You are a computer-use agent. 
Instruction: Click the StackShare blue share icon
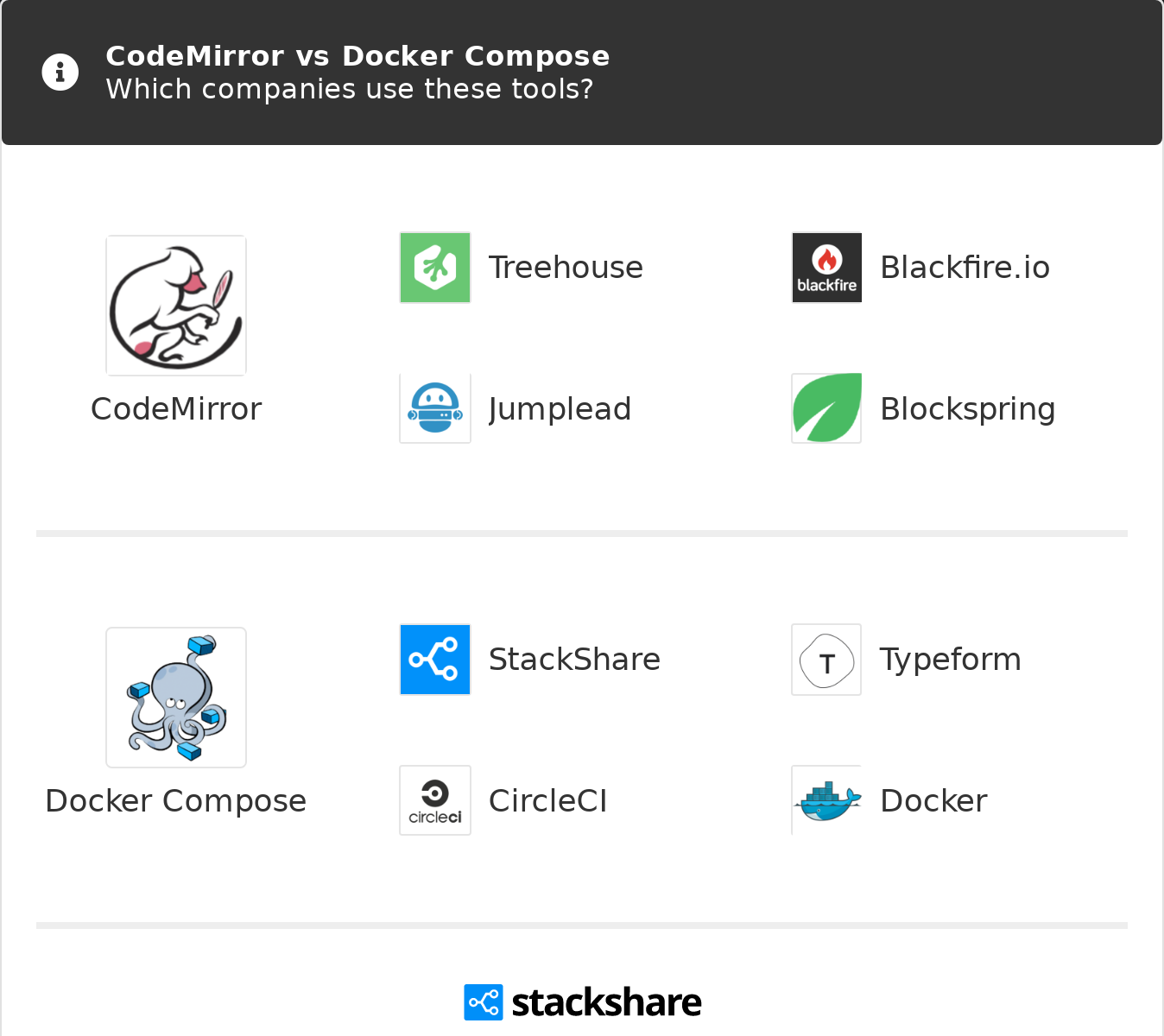pos(435,660)
